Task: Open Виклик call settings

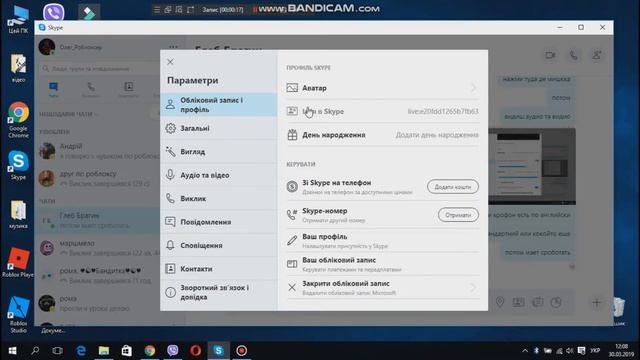Action: coord(219,198)
